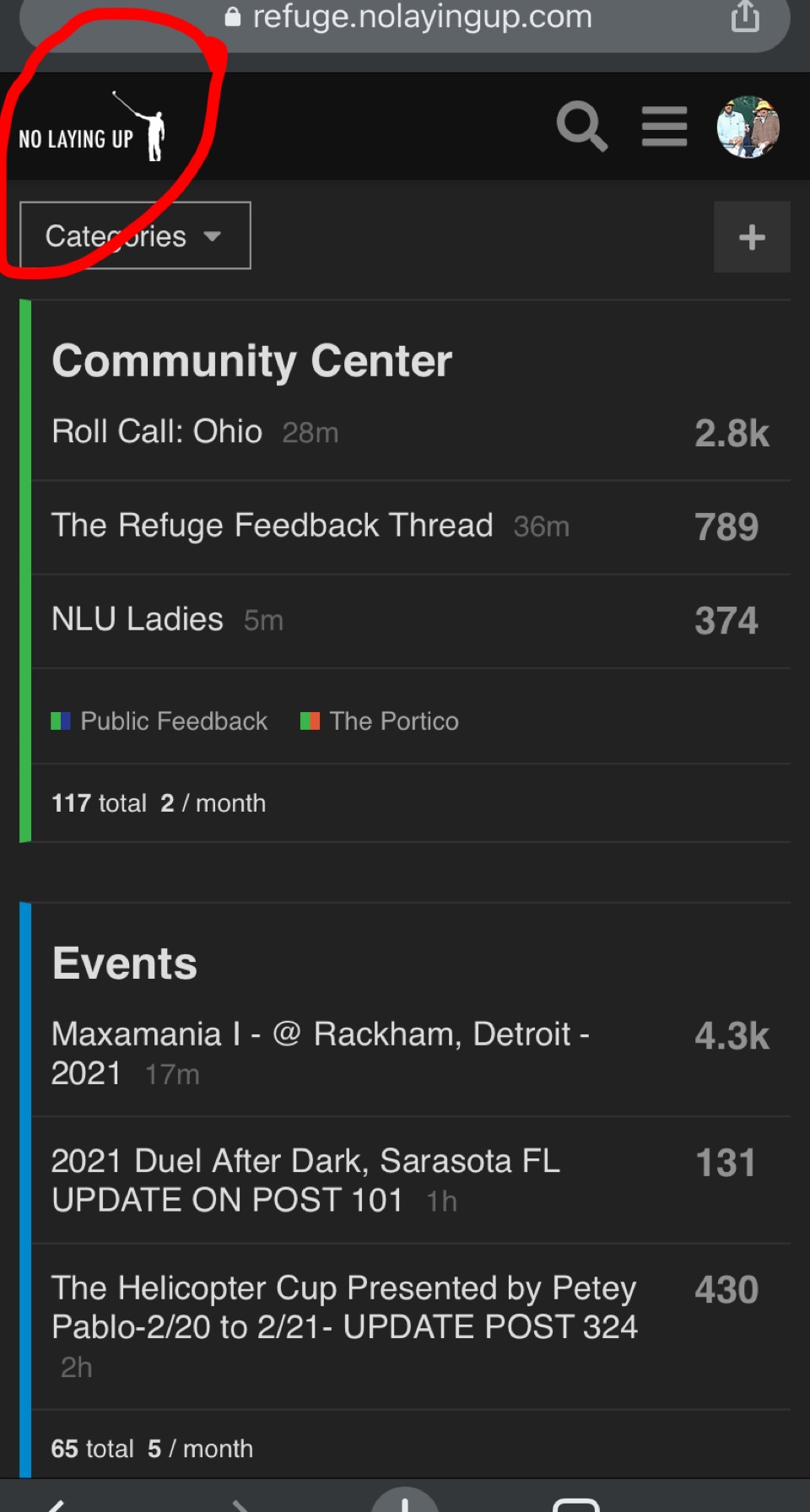This screenshot has height=1512, width=810.
Task: Tap the user profile avatar
Action: (x=748, y=127)
